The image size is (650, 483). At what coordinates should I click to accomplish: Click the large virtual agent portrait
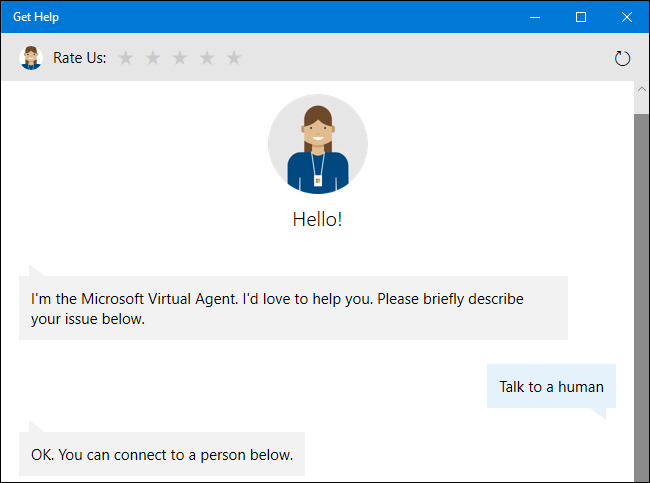click(x=318, y=144)
